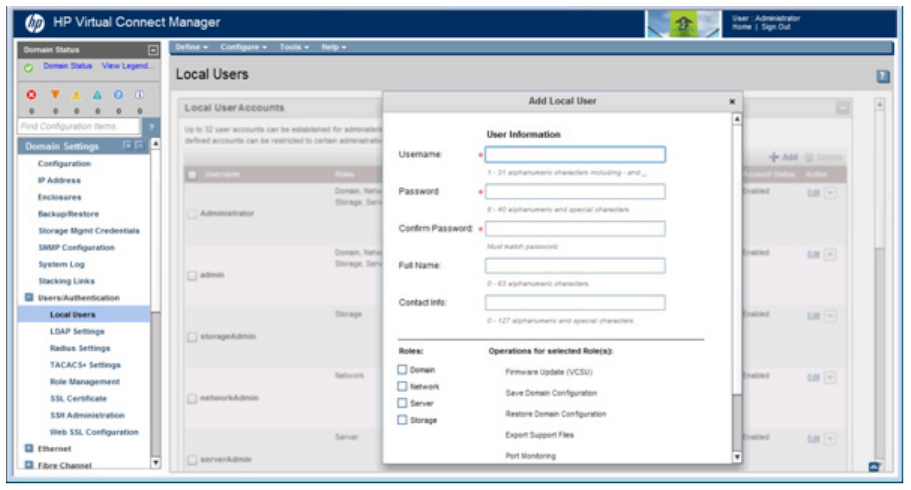Close the Add Local User dialog
911x490 pixels.
[732, 102]
